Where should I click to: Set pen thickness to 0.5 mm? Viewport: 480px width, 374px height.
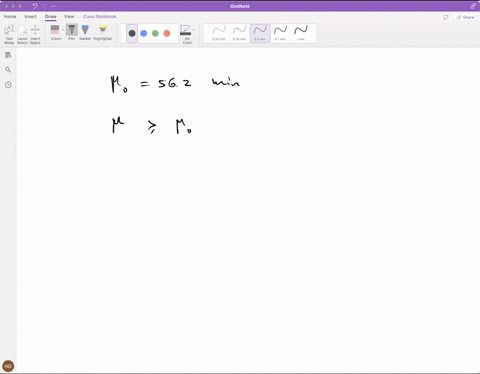(260, 33)
